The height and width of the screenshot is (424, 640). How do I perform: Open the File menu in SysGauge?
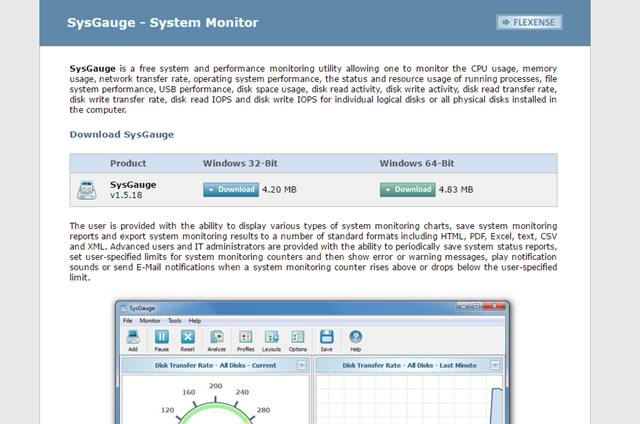point(128,321)
